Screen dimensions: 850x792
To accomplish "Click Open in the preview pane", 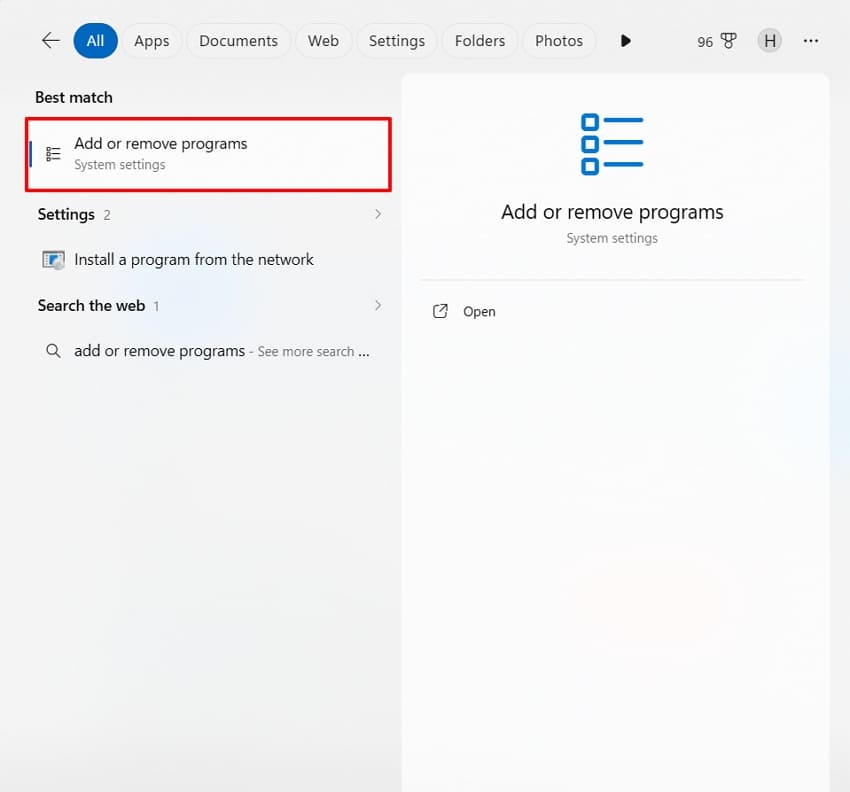I will pyautogui.click(x=479, y=312).
